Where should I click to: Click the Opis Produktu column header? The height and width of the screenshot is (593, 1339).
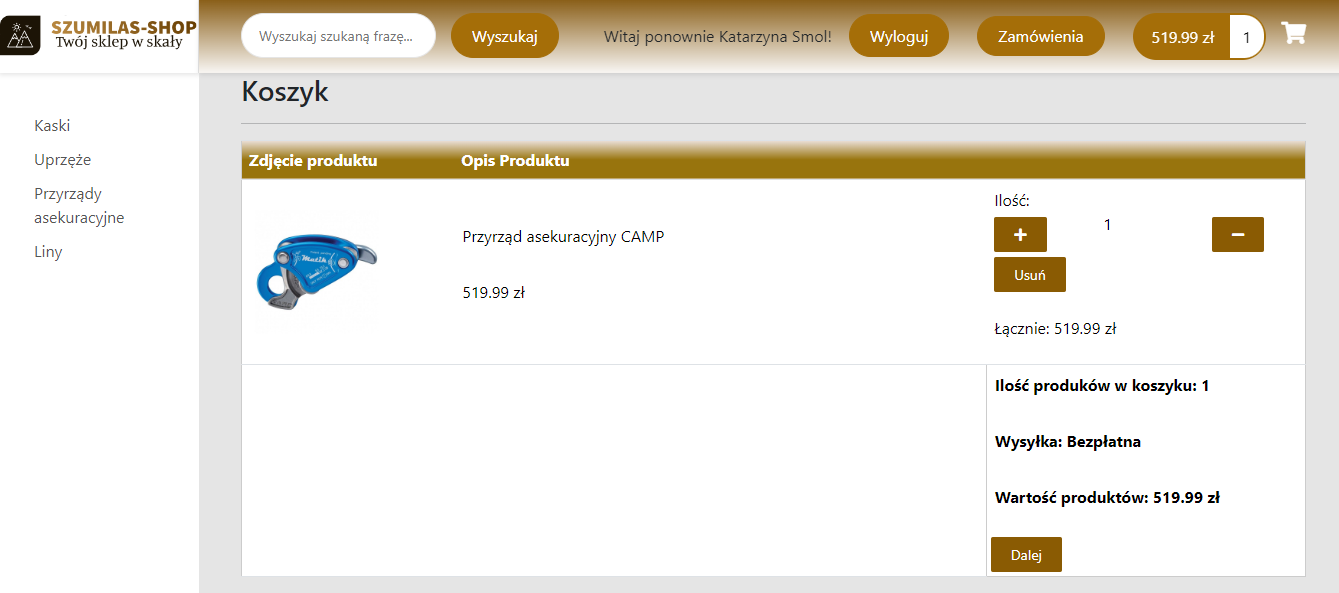tap(515, 161)
